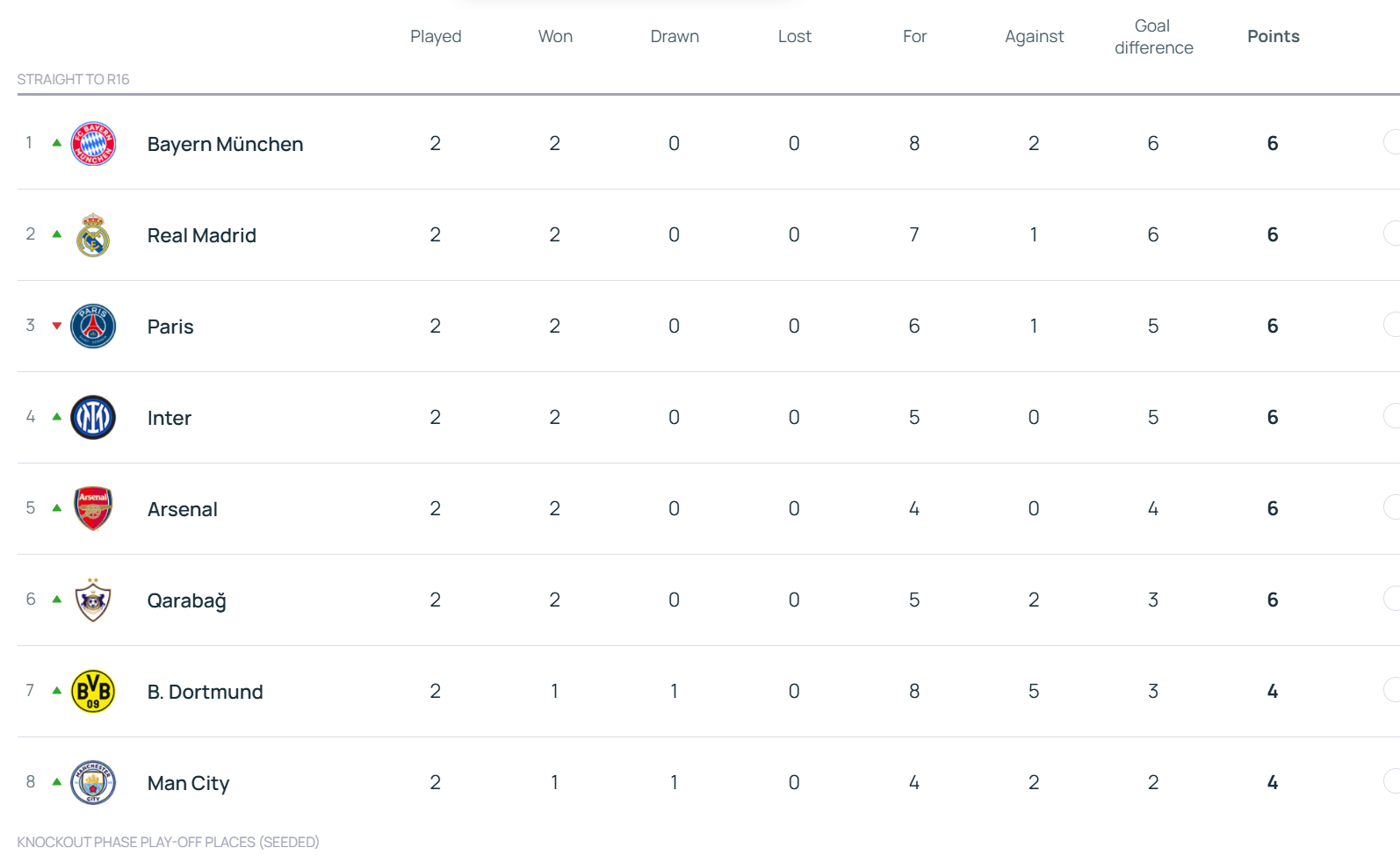Click Arsenal's points value of 6

point(1273,509)
